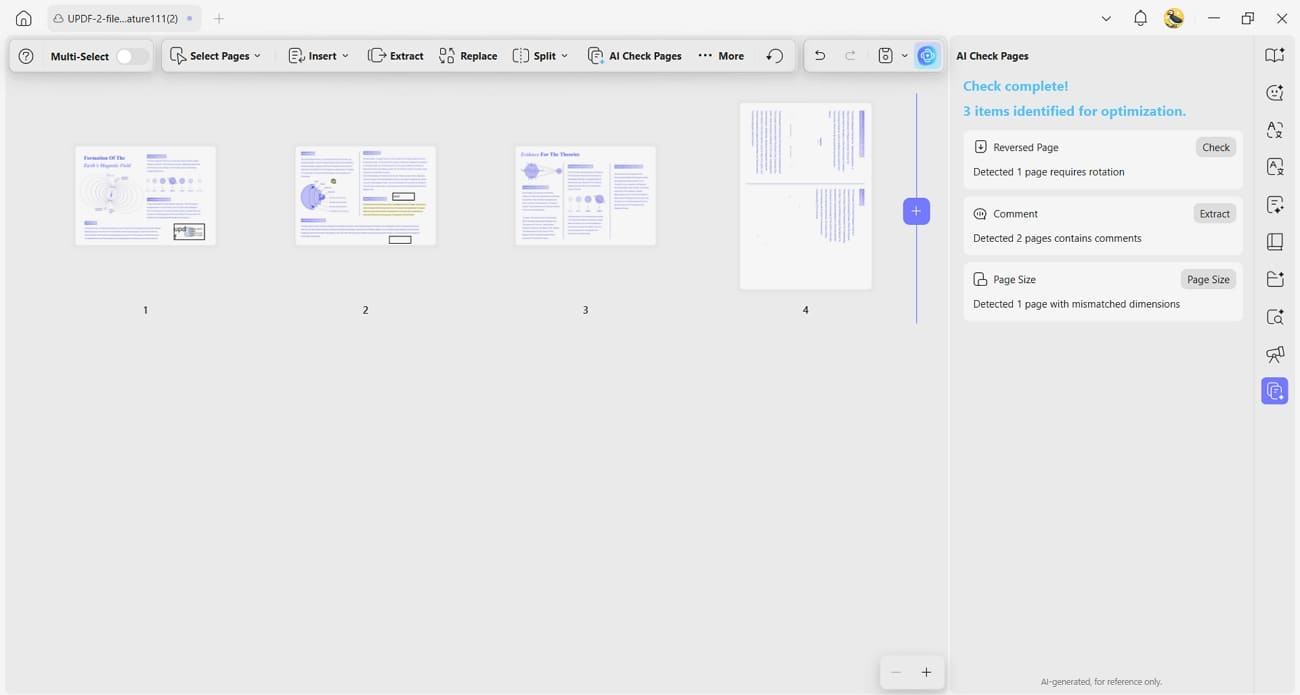Select the rotated page 4 thumbnail
This screenshot has width=1300, height=695.
point(805,196)
